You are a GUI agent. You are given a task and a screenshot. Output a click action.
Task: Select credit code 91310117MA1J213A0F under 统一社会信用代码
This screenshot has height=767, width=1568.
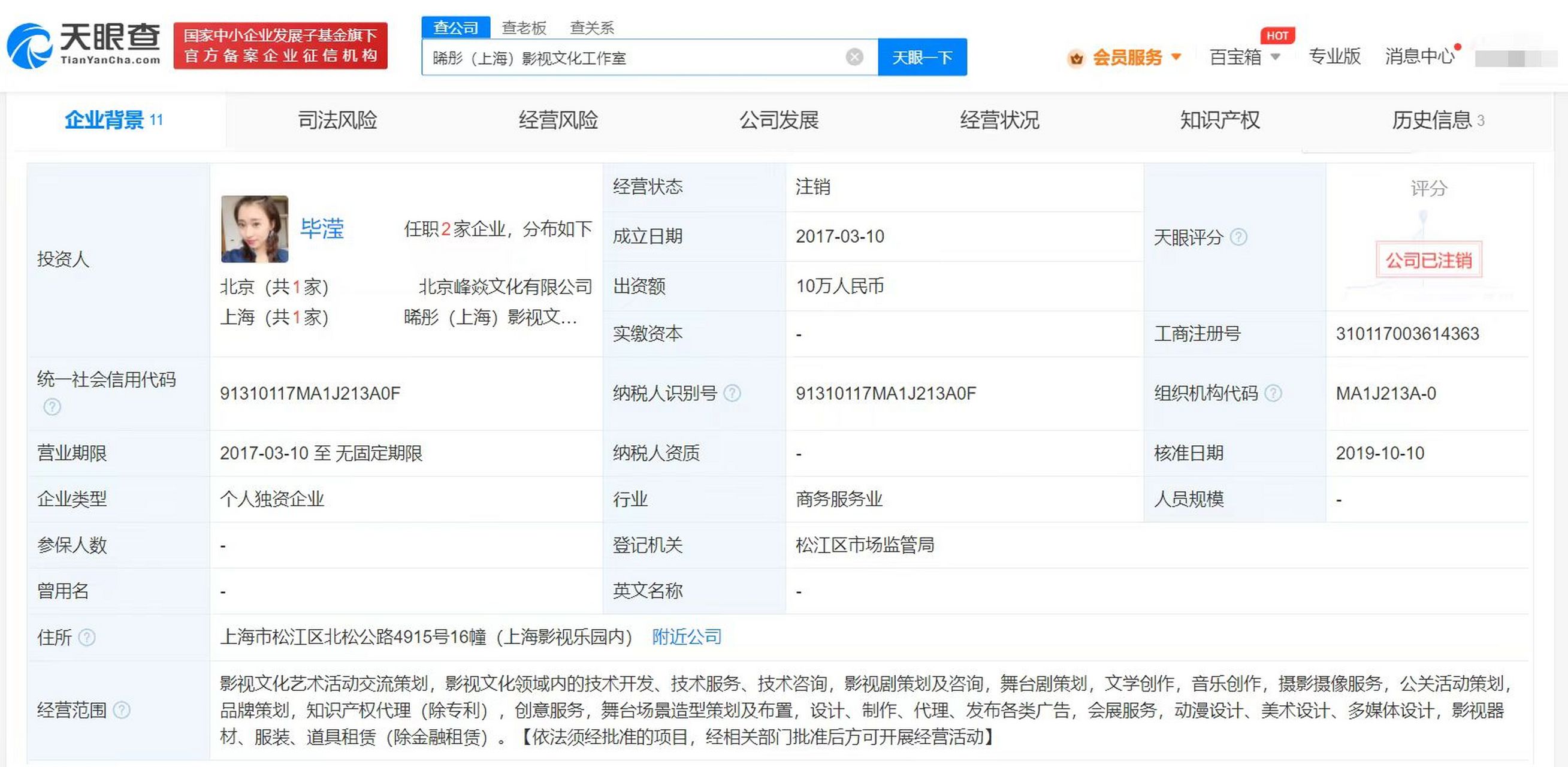pos(310,393)
